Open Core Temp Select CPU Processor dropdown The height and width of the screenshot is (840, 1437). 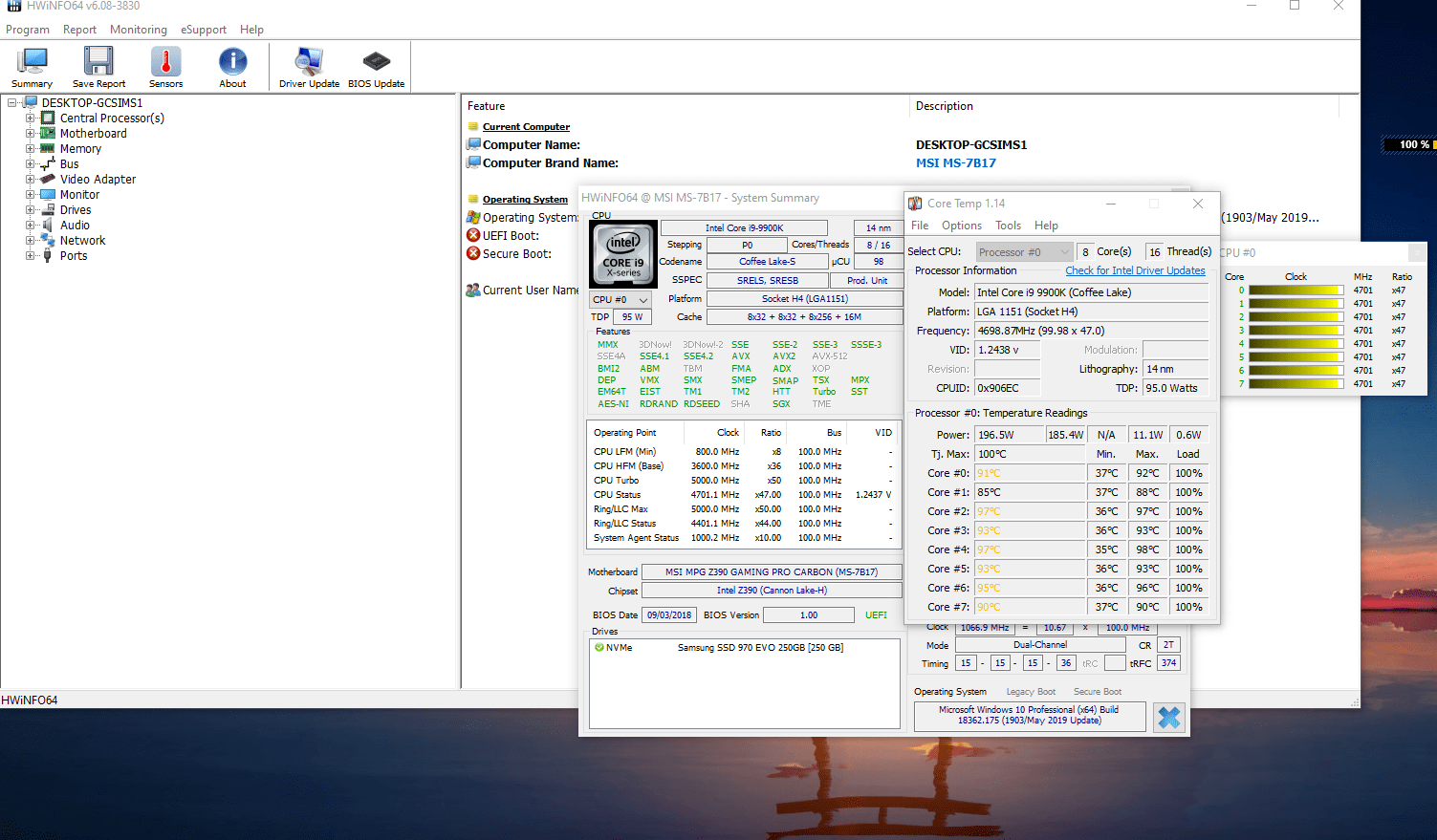click(x=1024, y=252)
